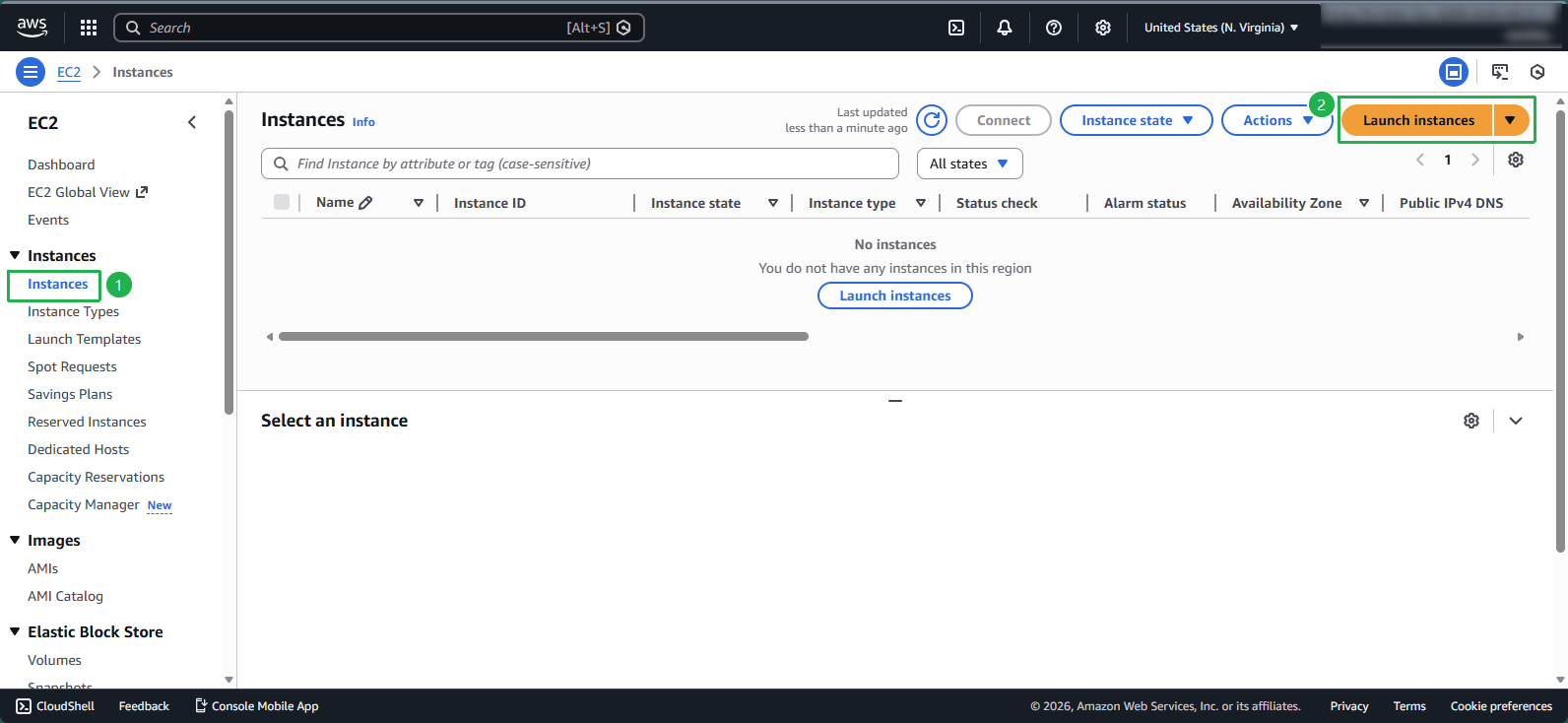1568x723 pixels.
Task: Open the Instance state dropdown
Action: coord(1137,120)
